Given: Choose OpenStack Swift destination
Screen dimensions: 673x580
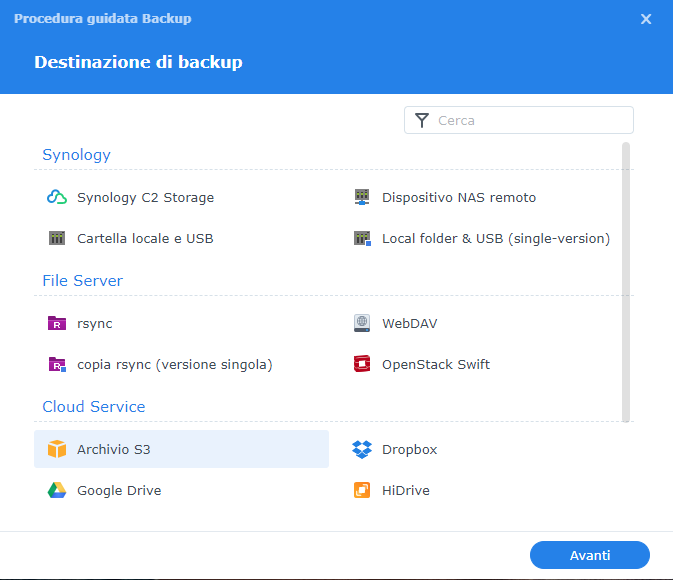Looking at the screenshot, I should point(436,364).
